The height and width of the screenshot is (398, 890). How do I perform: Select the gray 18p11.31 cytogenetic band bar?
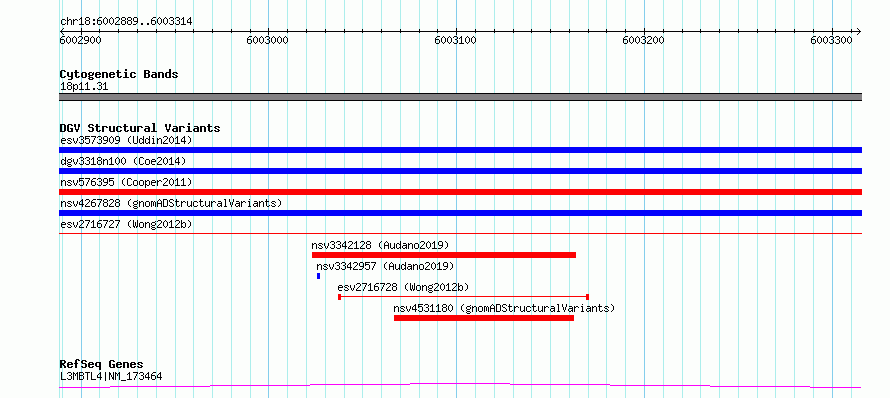coord(460,97)
